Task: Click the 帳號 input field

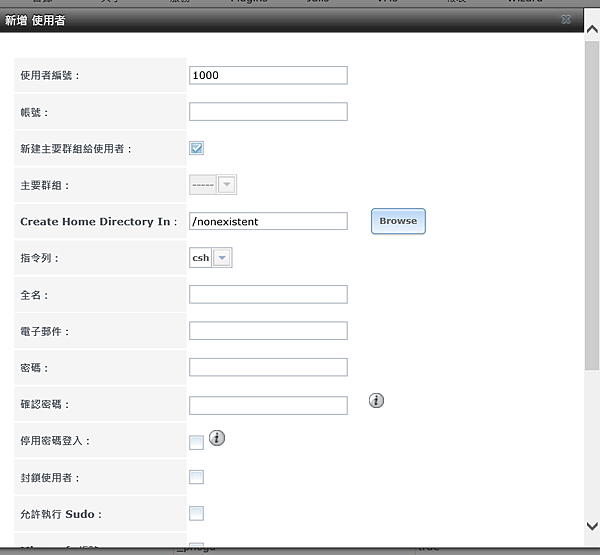Action: coord(268,111)
